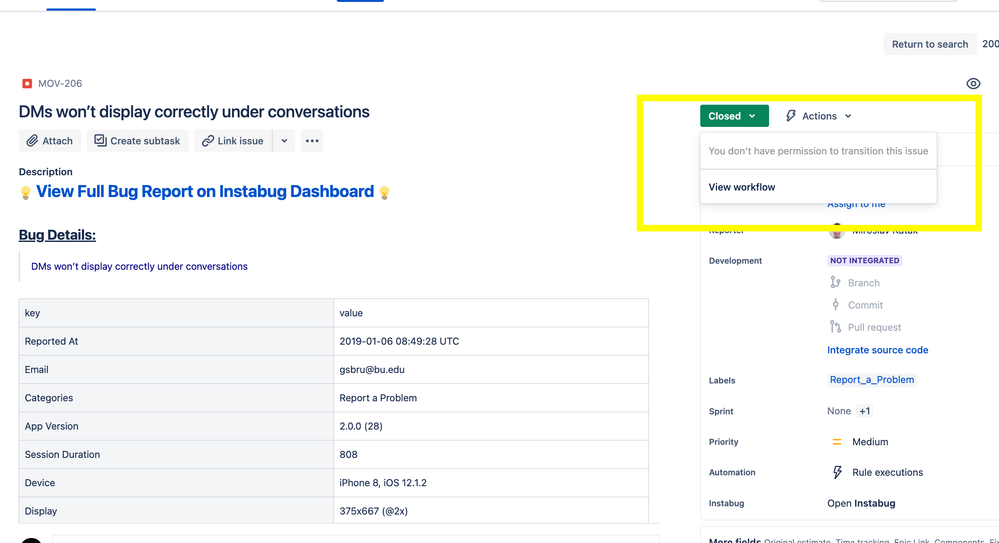Click the Medium priority icon
Image resolution: width=999 pixels, height=543 pixels.
tap(837, 442)
